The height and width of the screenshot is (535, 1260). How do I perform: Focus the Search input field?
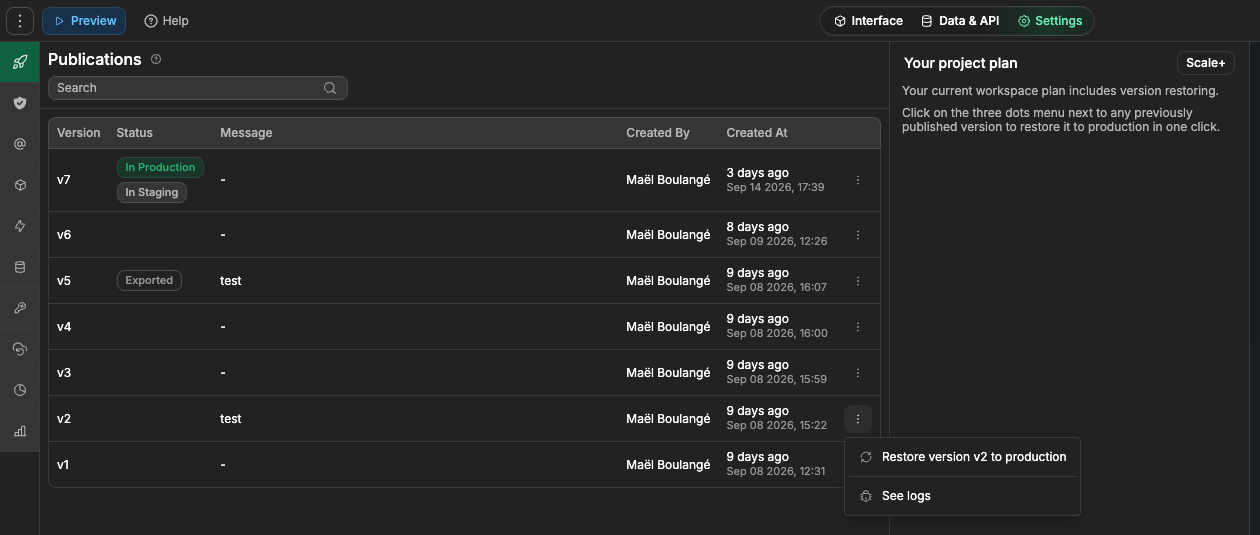197,88
